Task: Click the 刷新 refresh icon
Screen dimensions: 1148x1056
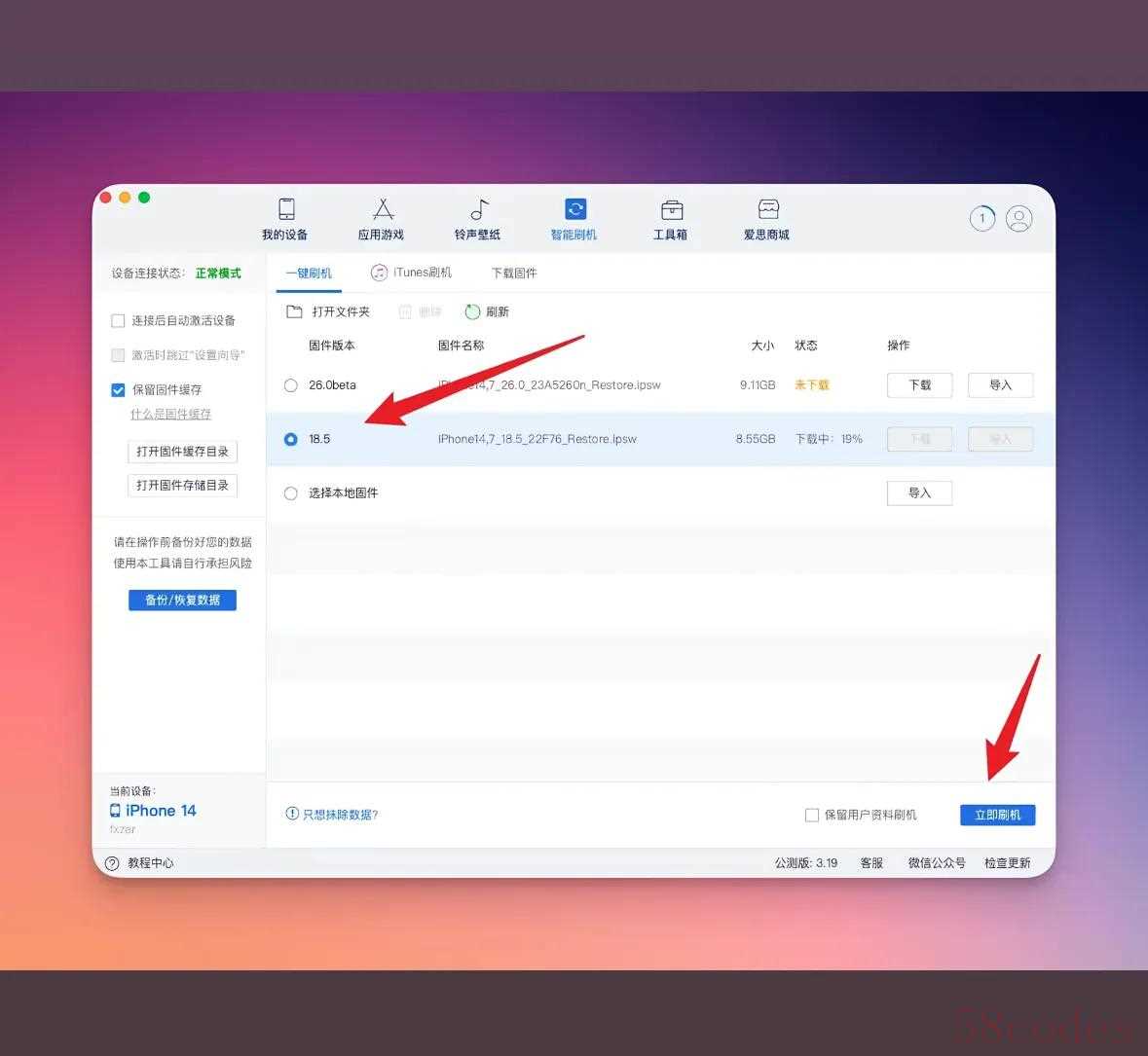Action: (x=473, y=312)
